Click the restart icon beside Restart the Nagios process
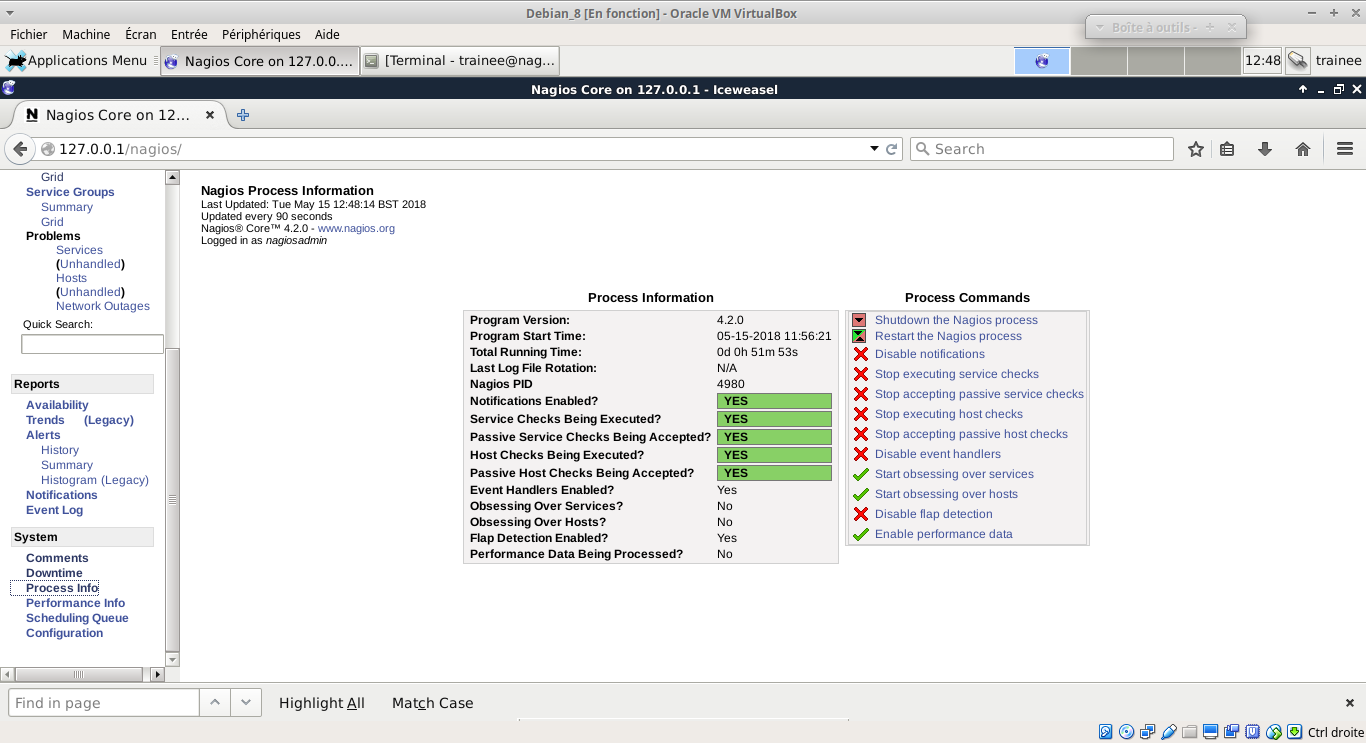 [x=859, y=336]
